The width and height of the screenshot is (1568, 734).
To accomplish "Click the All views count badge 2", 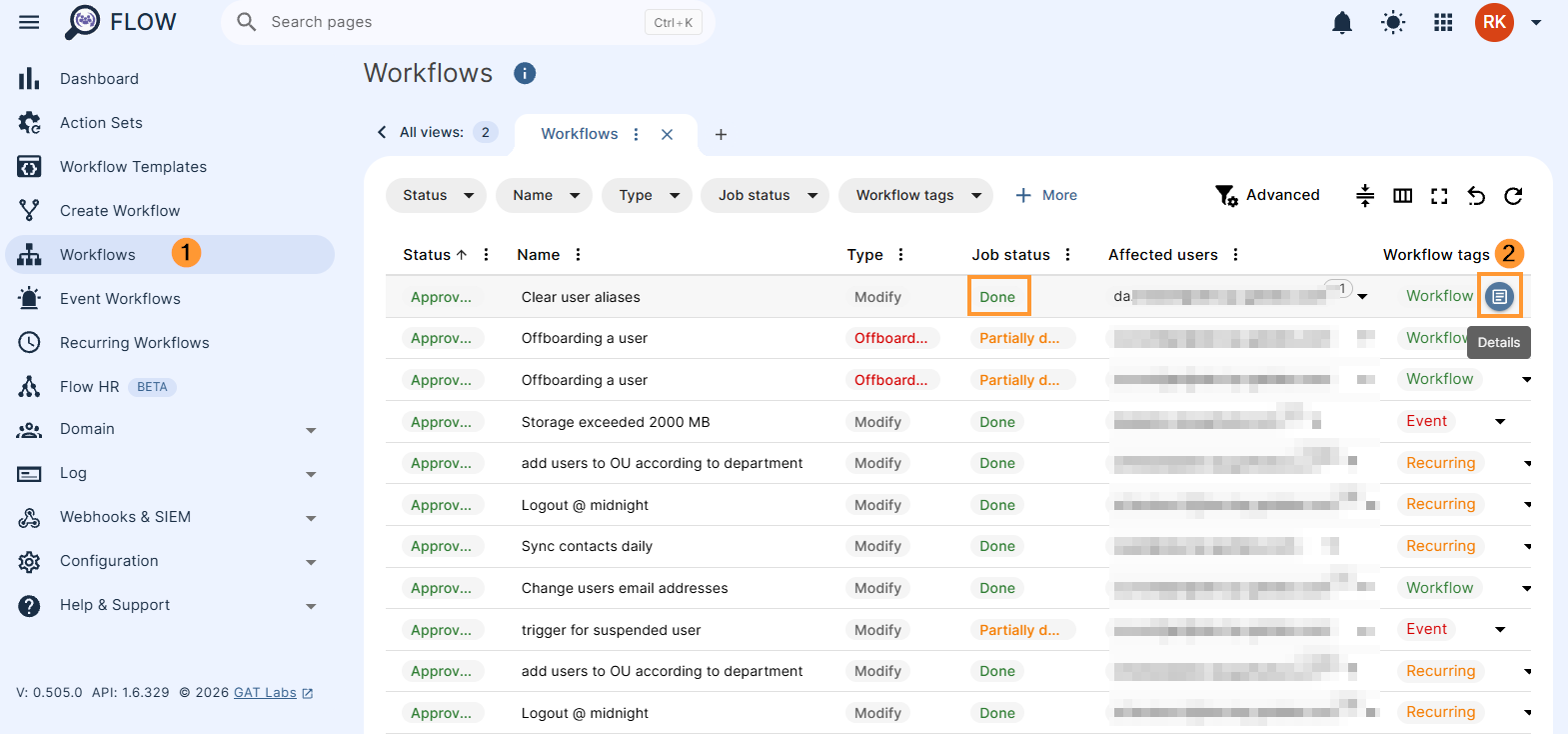I will coord(486,132).
